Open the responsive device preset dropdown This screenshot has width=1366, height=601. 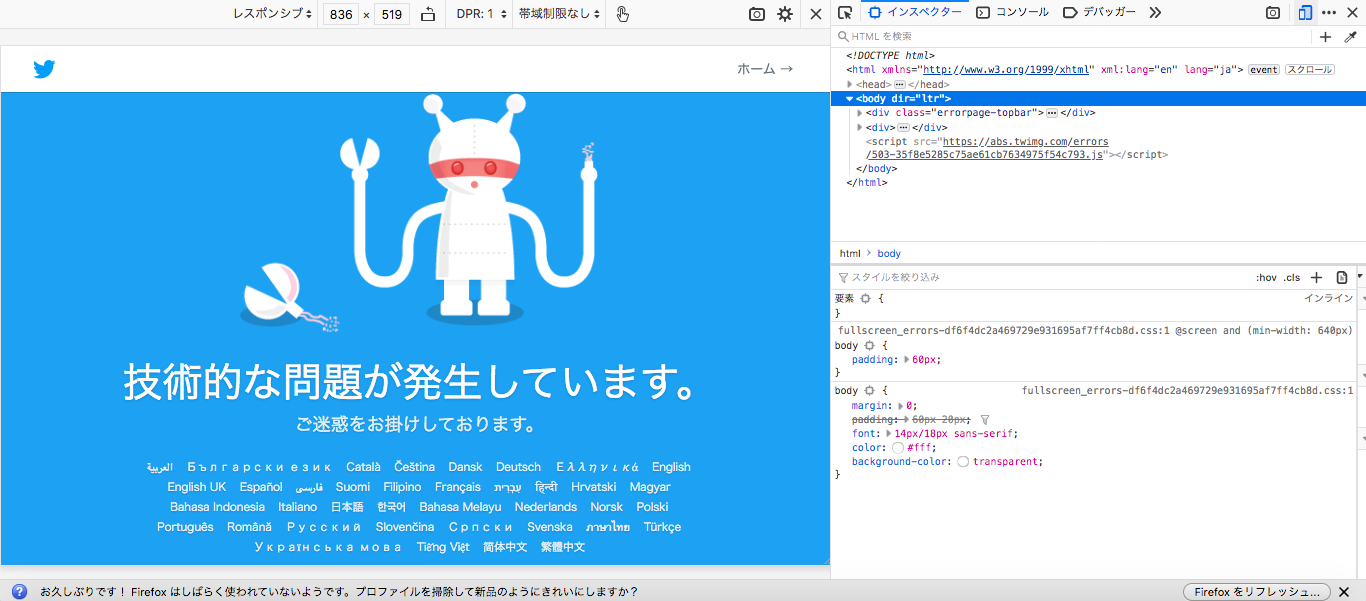[x=273, y=14]
